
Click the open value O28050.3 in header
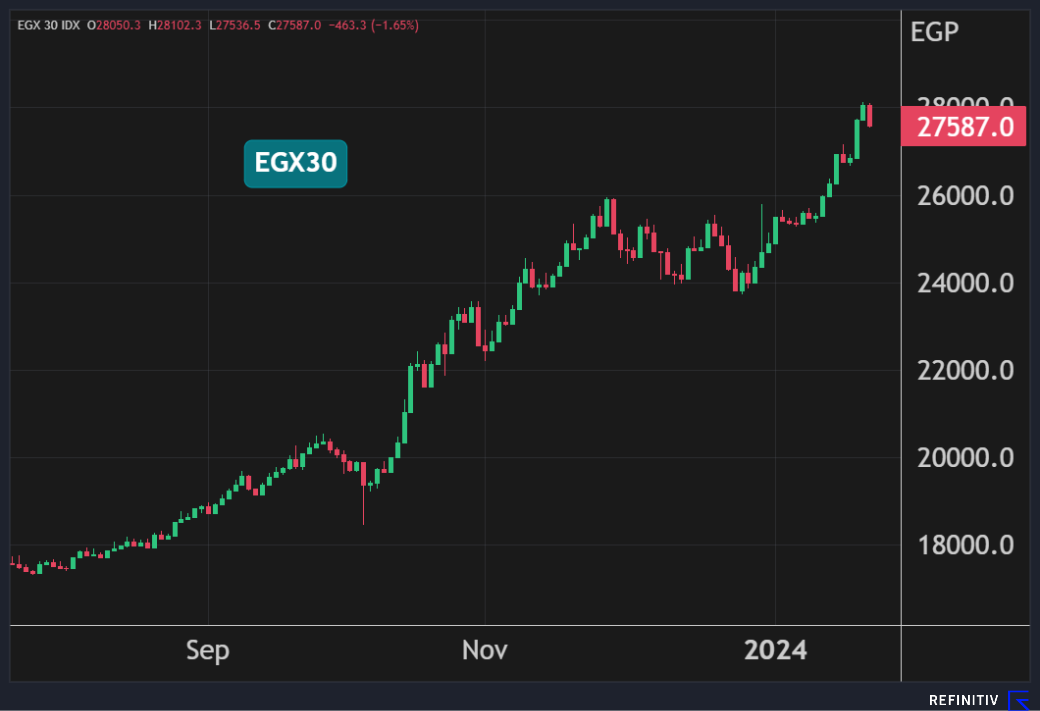pos(116,25)
